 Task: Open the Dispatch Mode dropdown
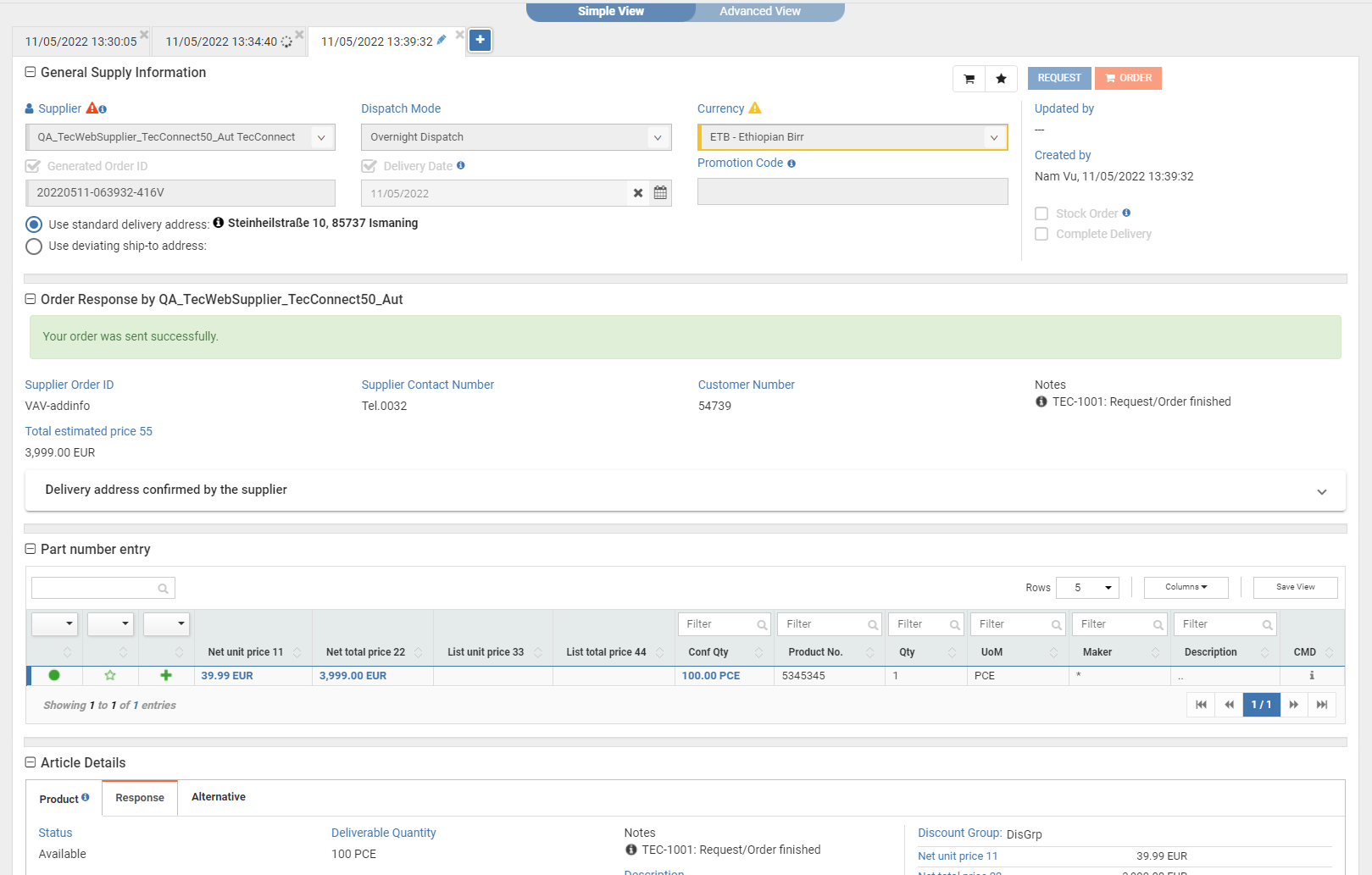tap(516, 137)
